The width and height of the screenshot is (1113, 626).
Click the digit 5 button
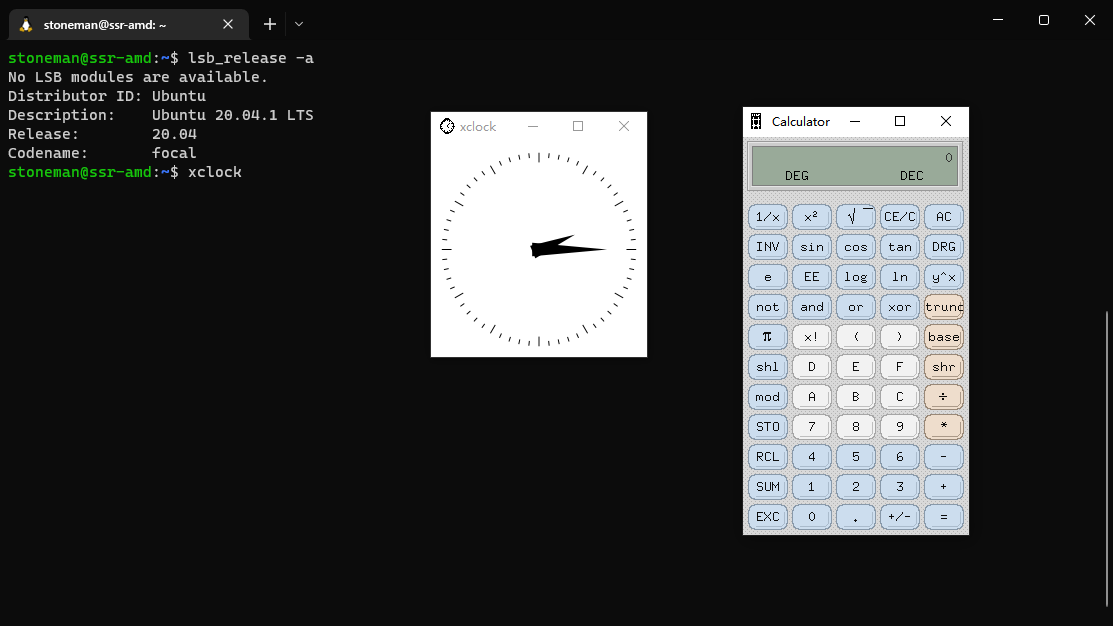pyautogui.click(x=855, y=456)
